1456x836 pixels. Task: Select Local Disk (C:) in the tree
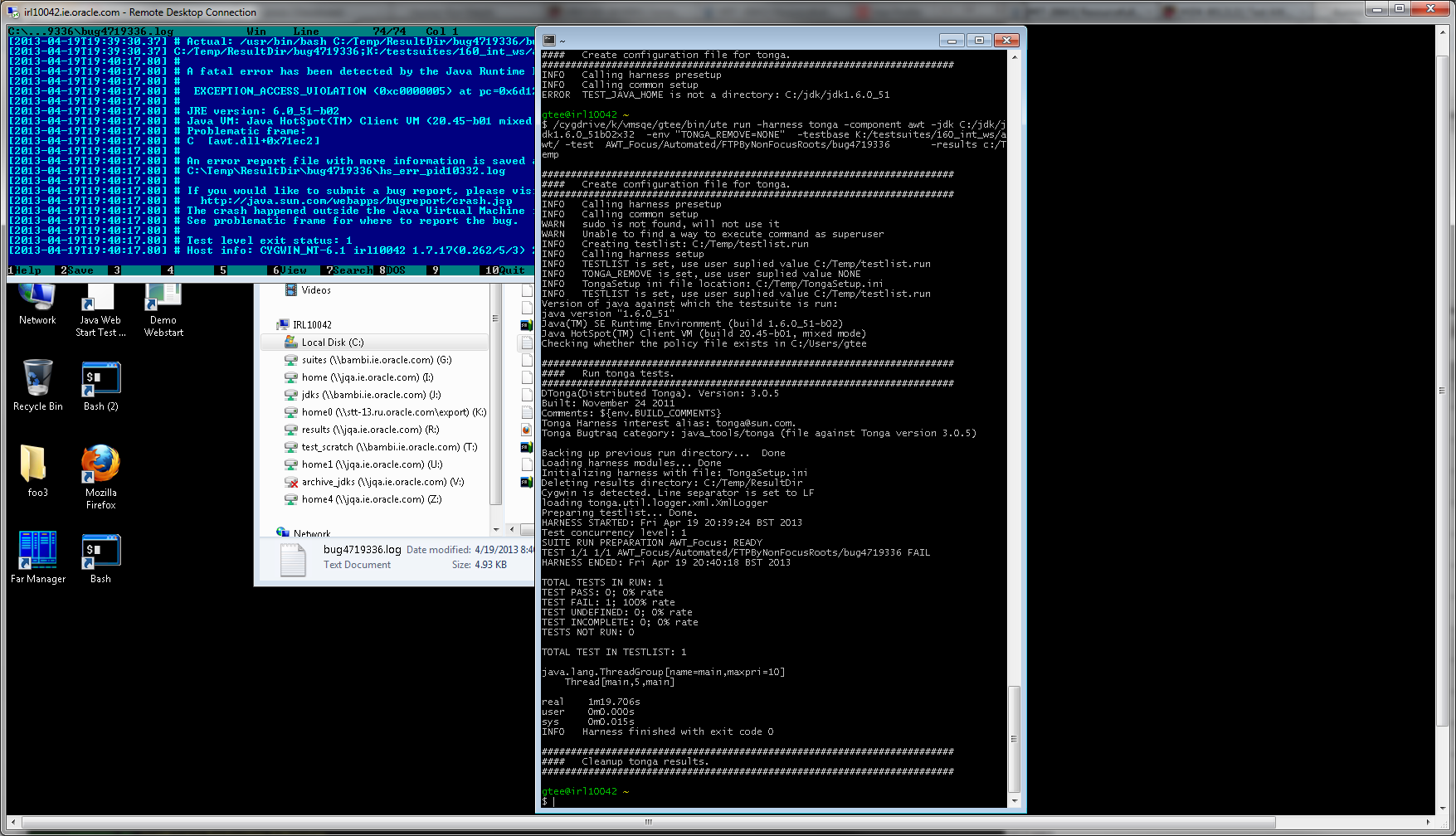[332, 343]
